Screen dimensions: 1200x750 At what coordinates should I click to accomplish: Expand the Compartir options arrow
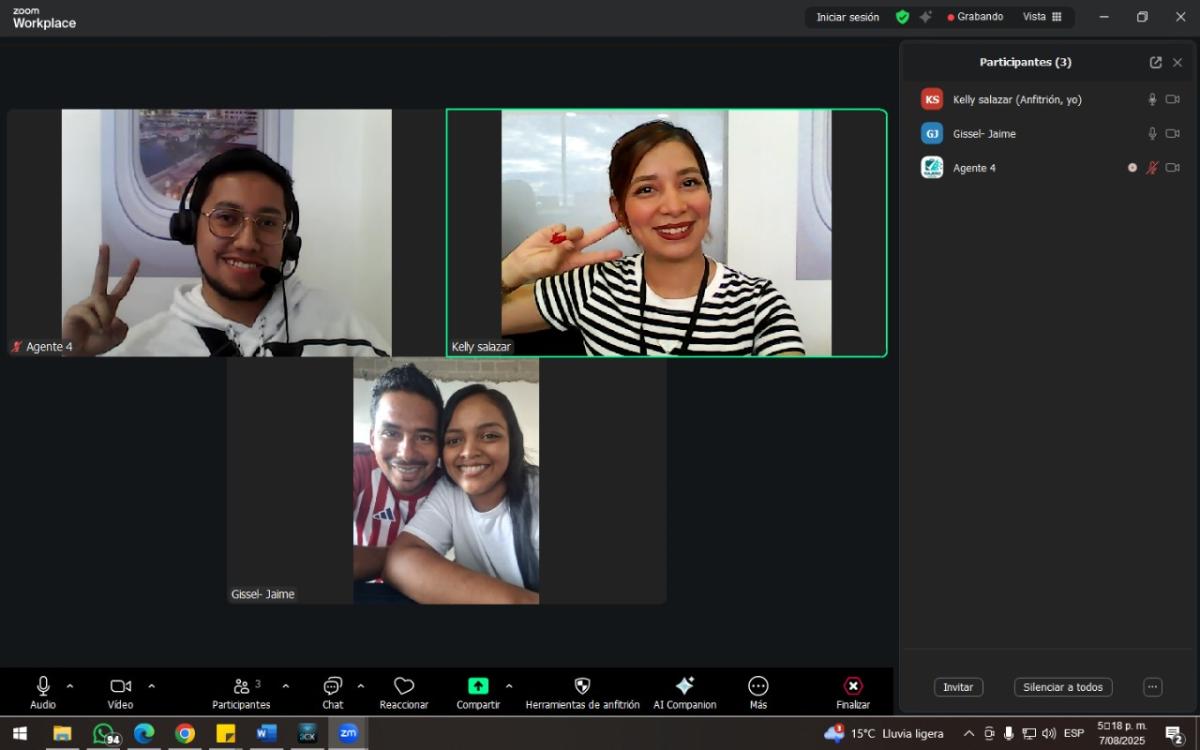click(x=509, y=686)
